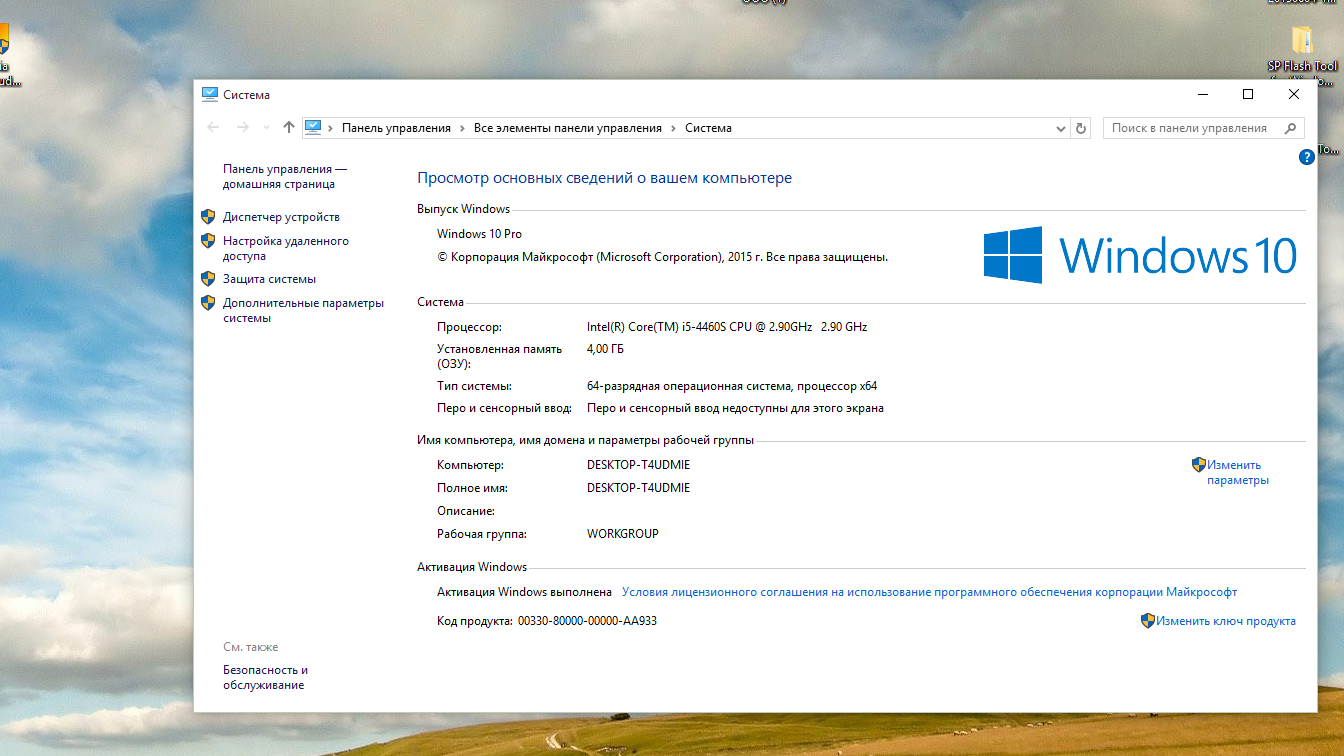1344x756 pixels.
Task: Open 'Защита системы' link
Action: tap(269, 279)
